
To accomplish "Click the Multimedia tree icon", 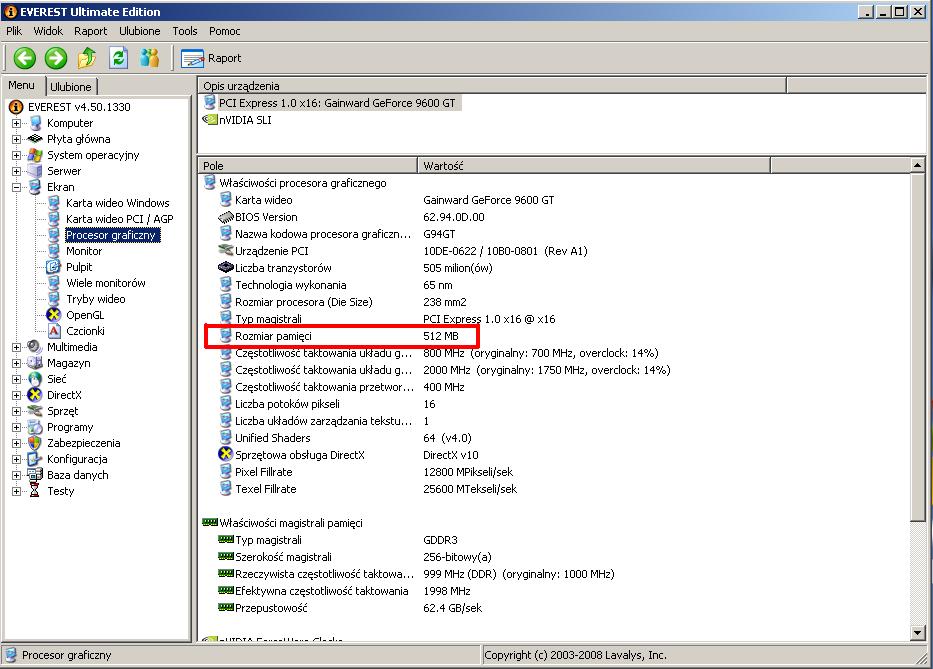I will [35, 346].
